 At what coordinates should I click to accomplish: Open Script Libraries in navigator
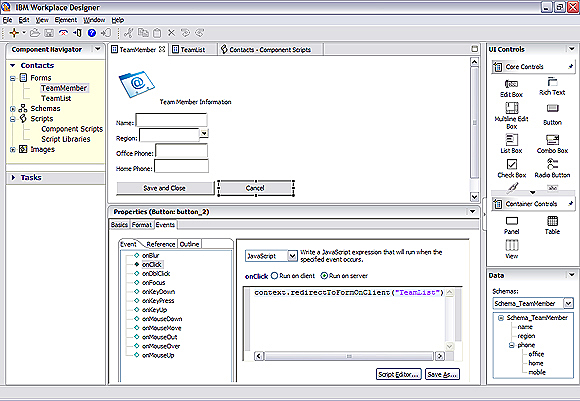[65, 139]
